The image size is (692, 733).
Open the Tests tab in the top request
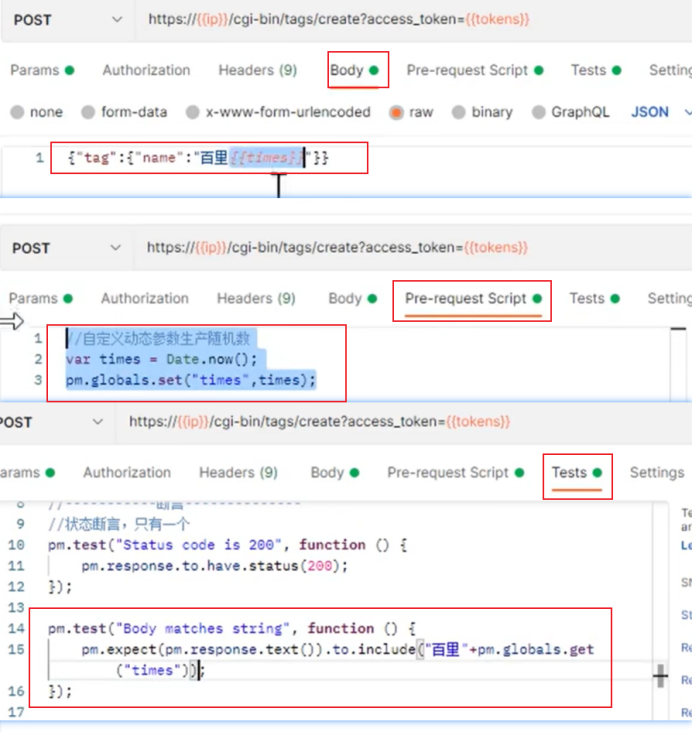pyautogui.click(x=596, y=70)
